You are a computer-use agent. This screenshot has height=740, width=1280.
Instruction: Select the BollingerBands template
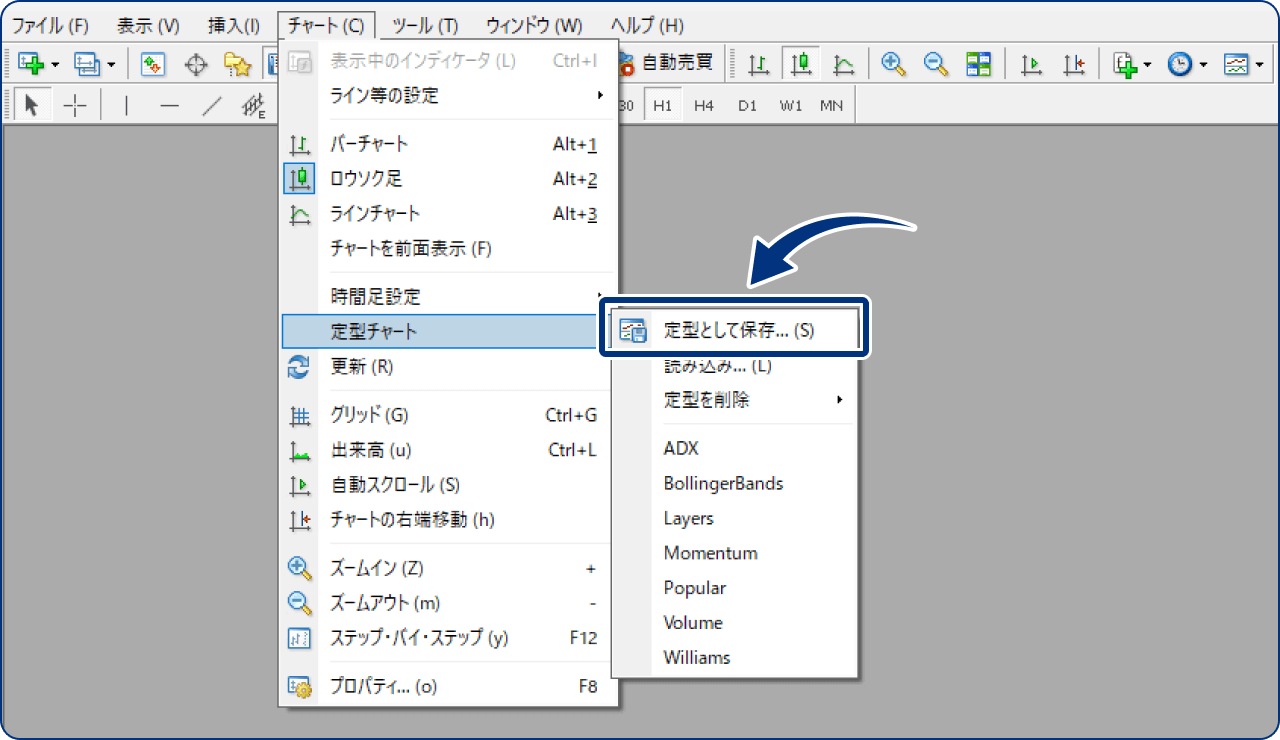pyautogui.click(x=723, y=483)
